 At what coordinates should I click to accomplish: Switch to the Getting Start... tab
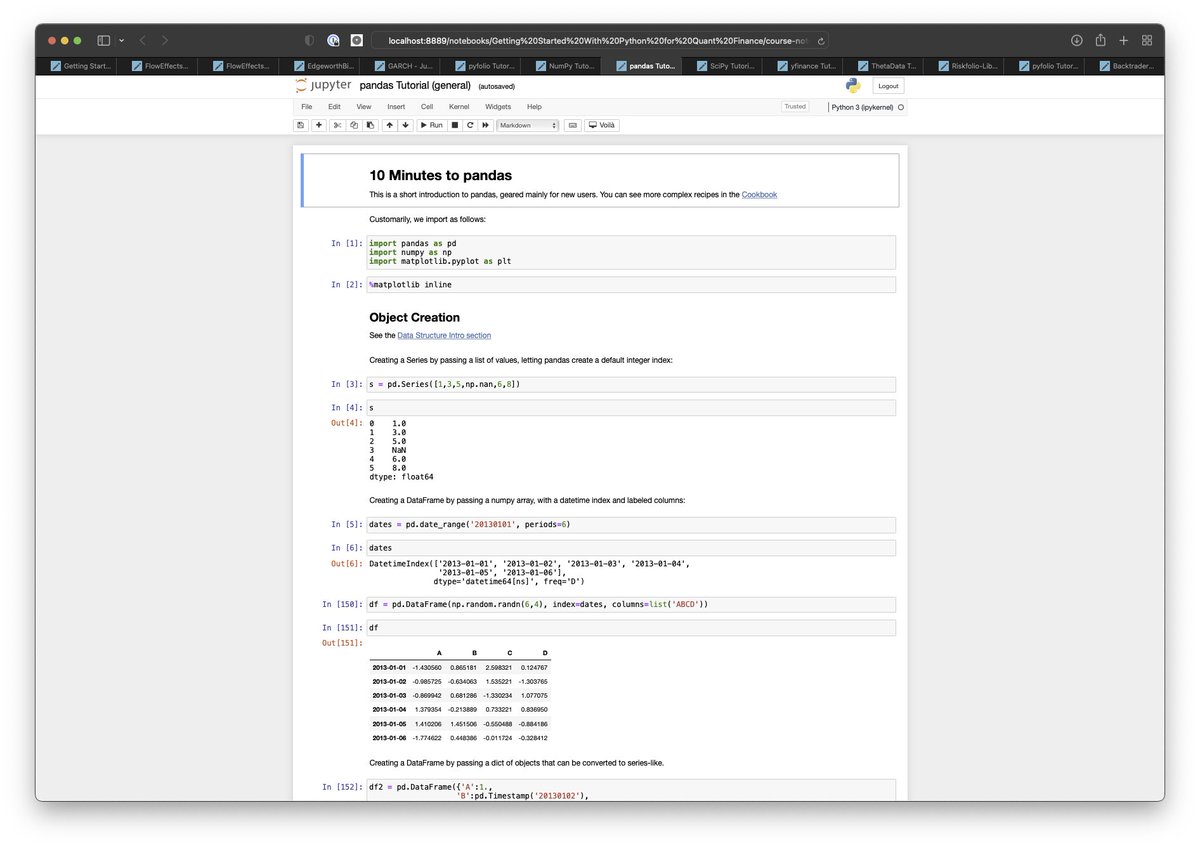click(x=80, y=66)
